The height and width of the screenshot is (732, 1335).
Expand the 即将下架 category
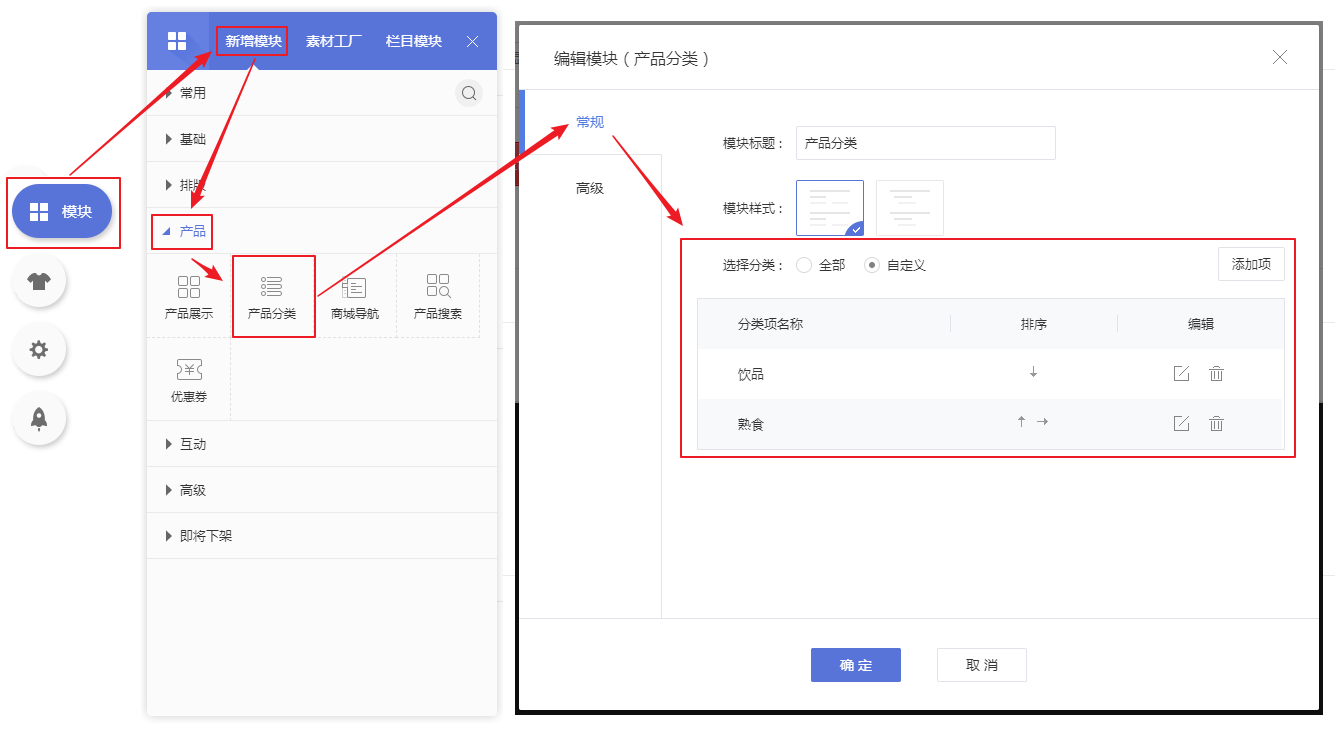click(322, 536)
